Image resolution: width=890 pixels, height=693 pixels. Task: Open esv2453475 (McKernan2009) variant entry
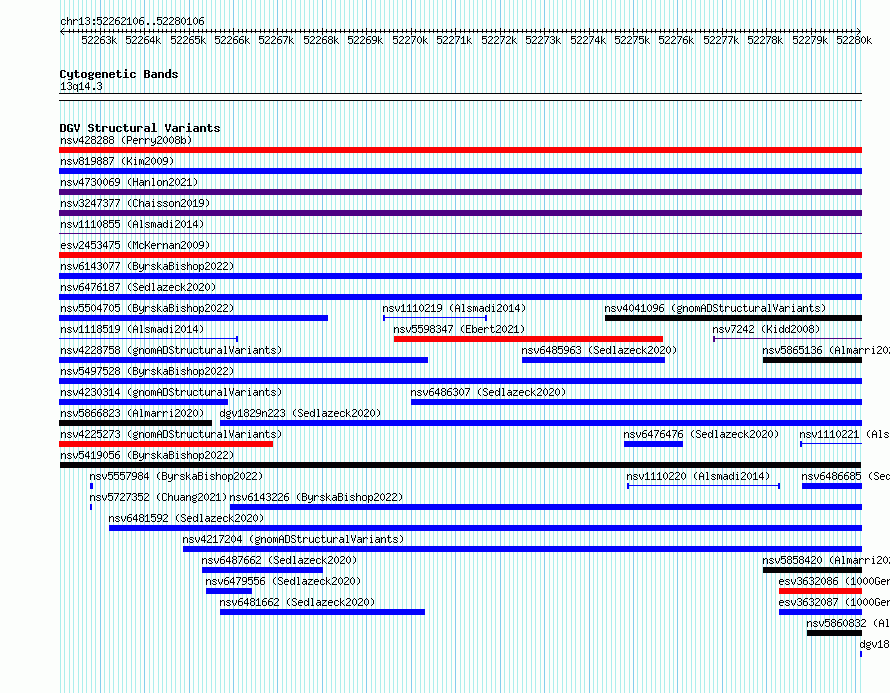(x=135, y=245)
